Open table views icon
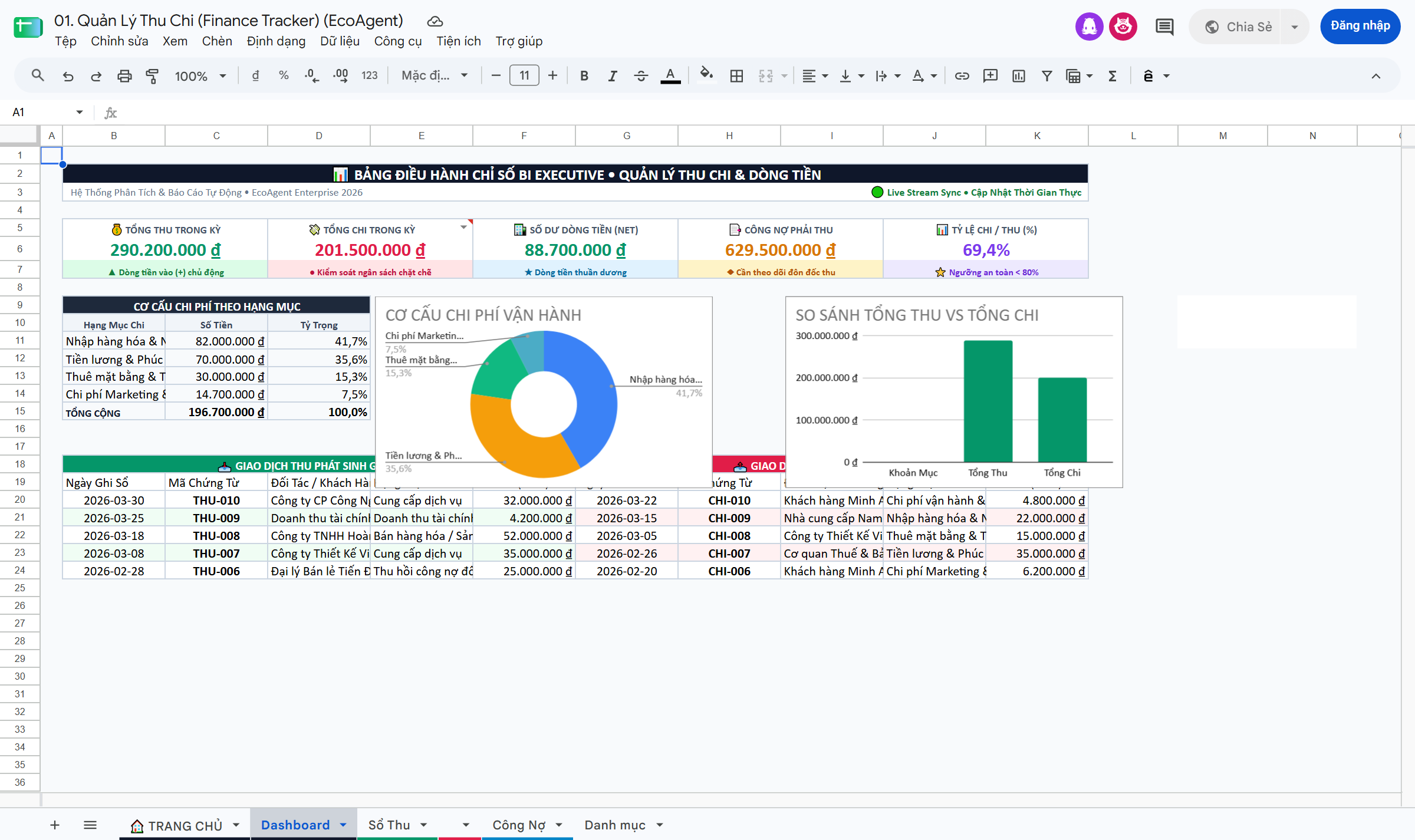This screenshot has height=840, width=1415. click(x=1073, y=76)
